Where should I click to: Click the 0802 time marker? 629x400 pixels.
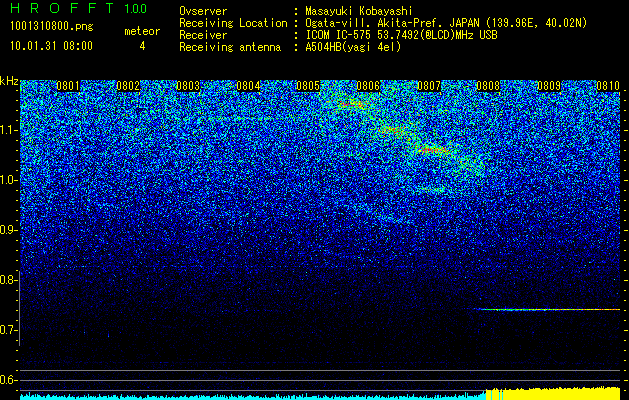[128, 86]
